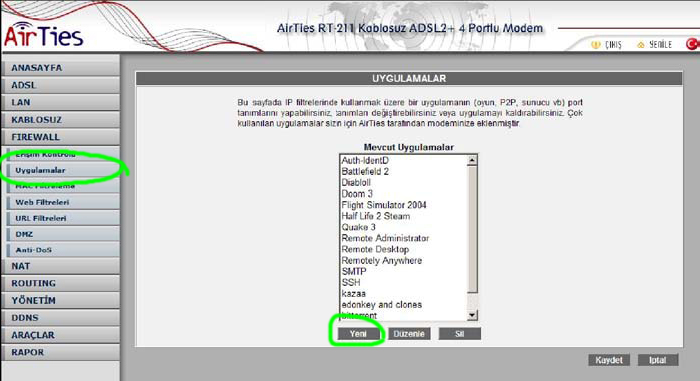Click the list scrollbar up arrow
Viewport: 700px width, 381px height.
click(x=472, y=160)
